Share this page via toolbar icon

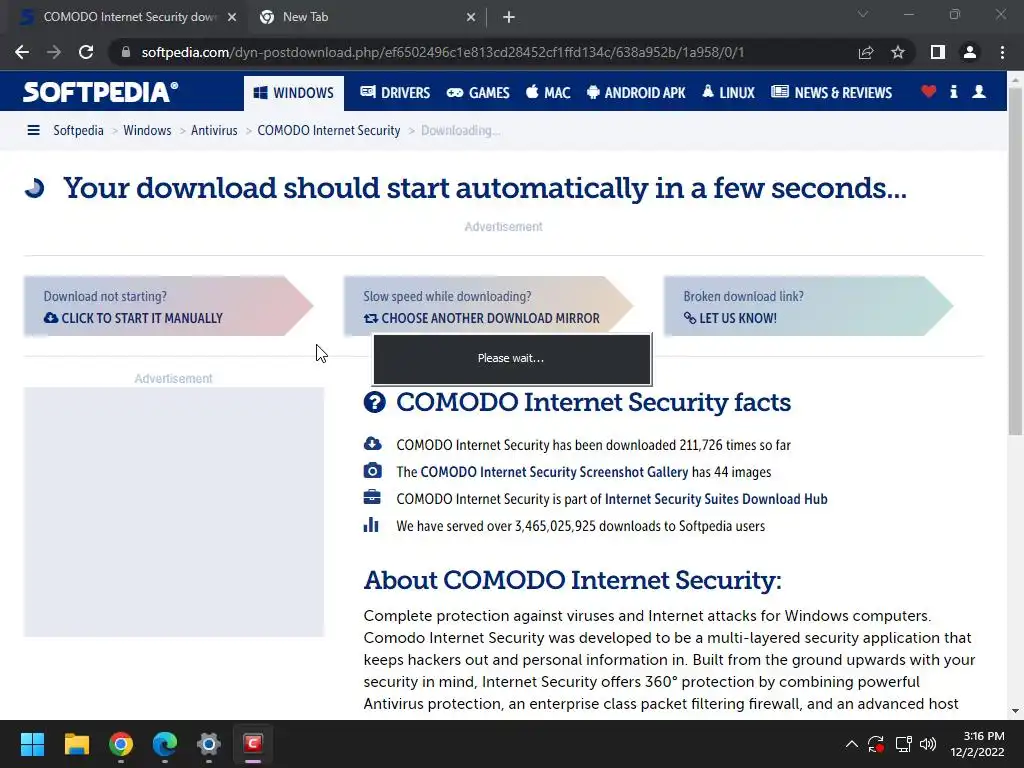(x=866, y=52)
